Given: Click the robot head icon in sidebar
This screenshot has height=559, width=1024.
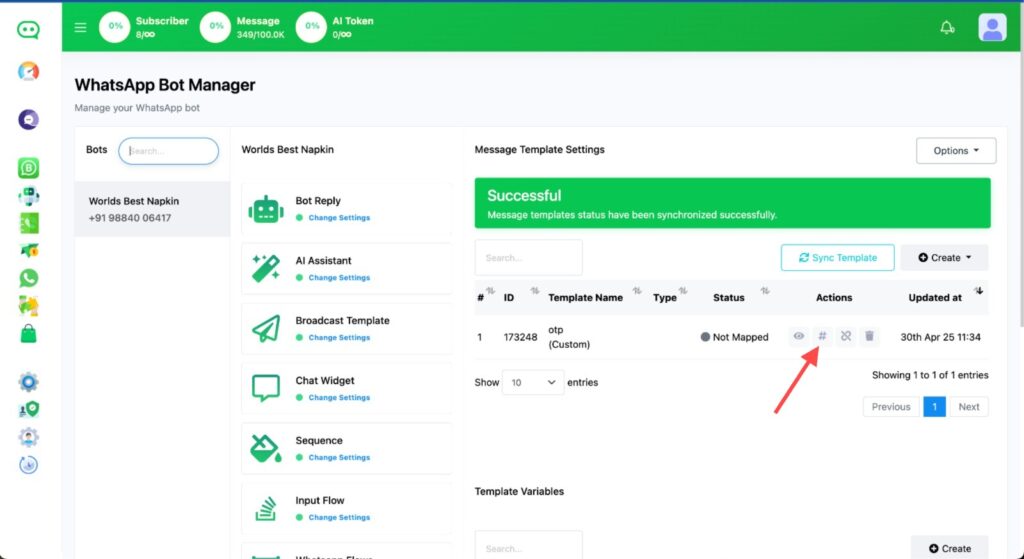Looking at the screenshot, I should point(28,196).
